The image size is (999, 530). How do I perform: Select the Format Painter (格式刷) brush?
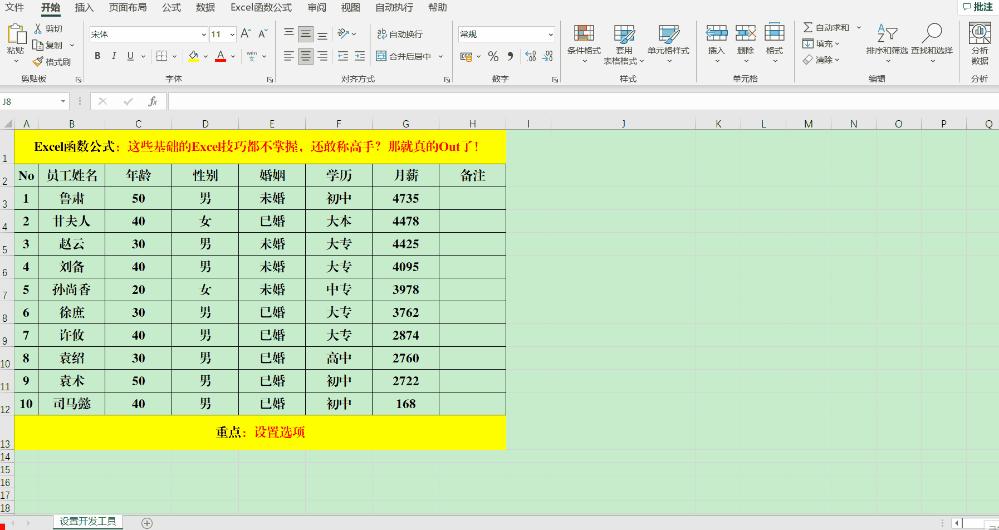click(38, 62)
